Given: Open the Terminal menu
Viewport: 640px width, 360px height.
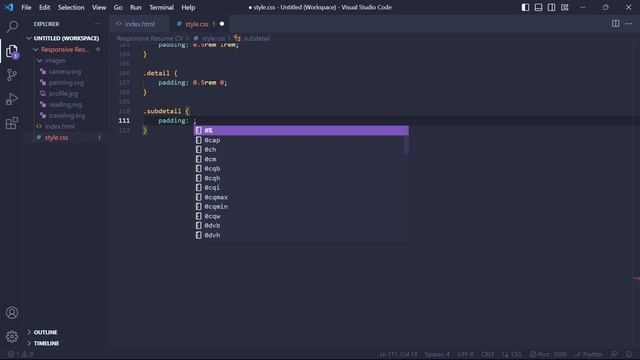Looking at the screenshot, I should coord(161,7).
